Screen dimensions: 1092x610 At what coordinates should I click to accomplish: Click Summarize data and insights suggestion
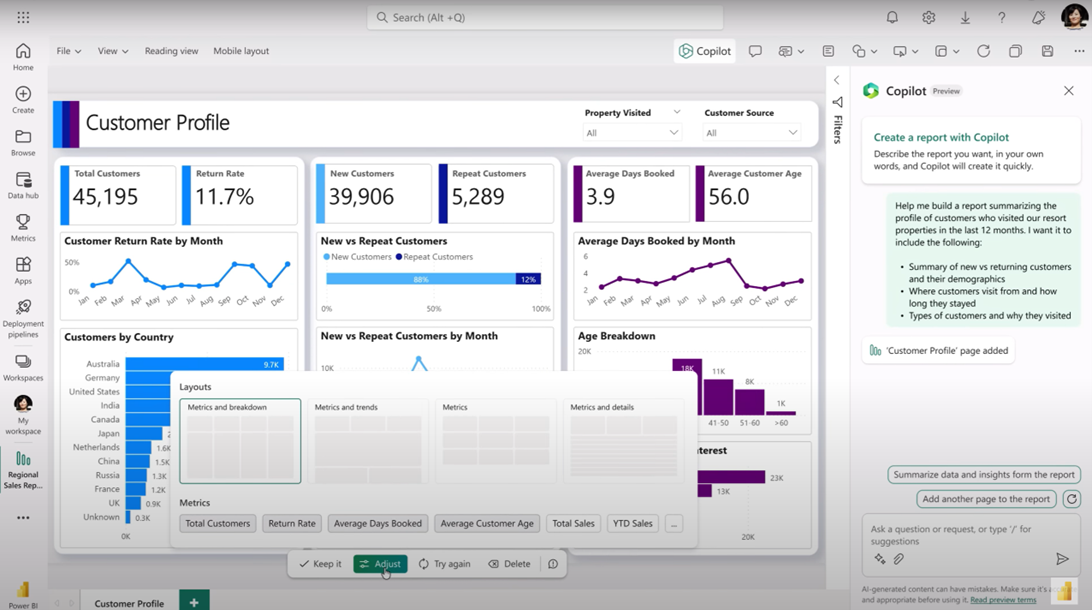click(983, 474)
